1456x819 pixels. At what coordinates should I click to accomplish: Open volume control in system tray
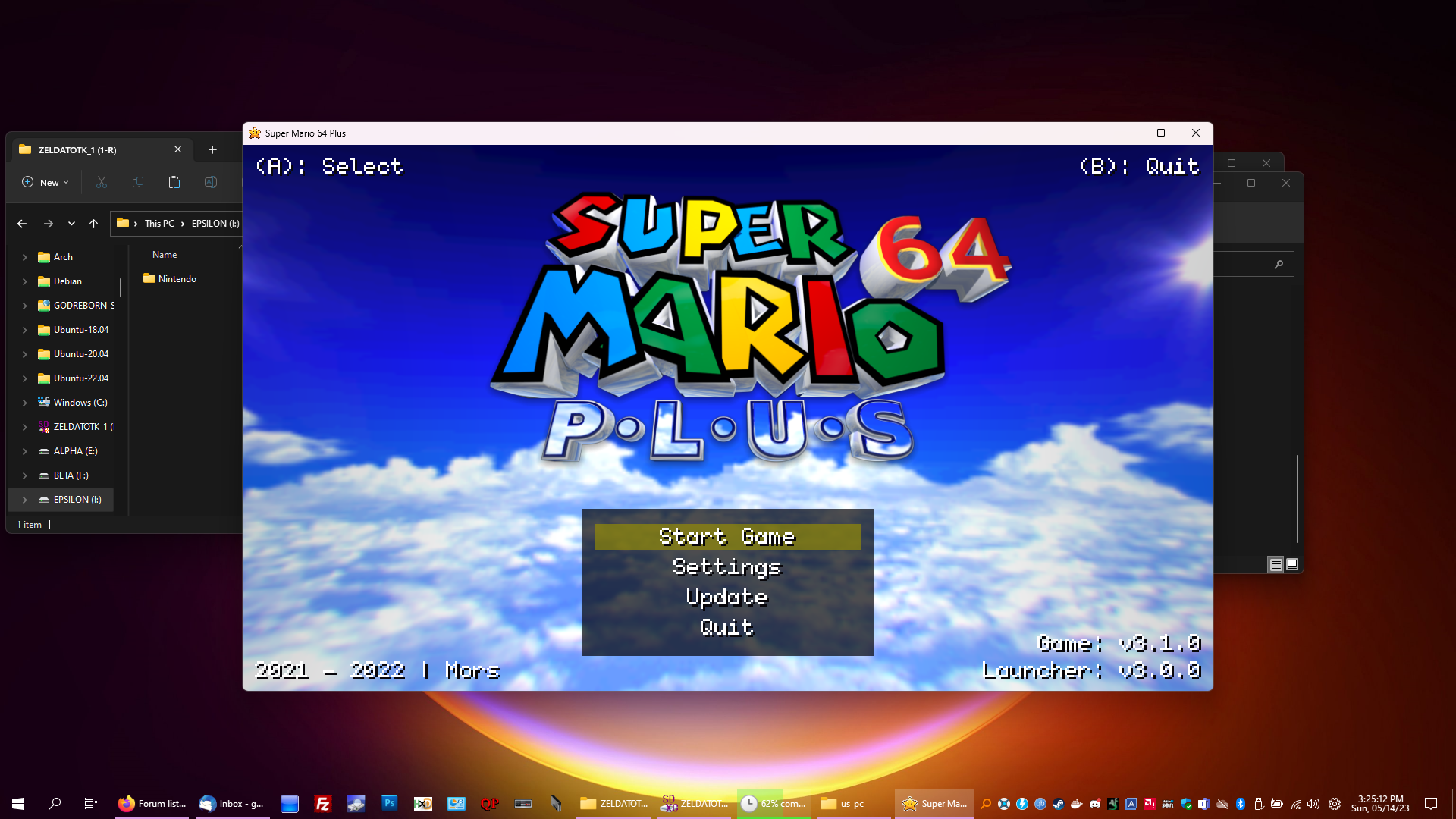1313,804
